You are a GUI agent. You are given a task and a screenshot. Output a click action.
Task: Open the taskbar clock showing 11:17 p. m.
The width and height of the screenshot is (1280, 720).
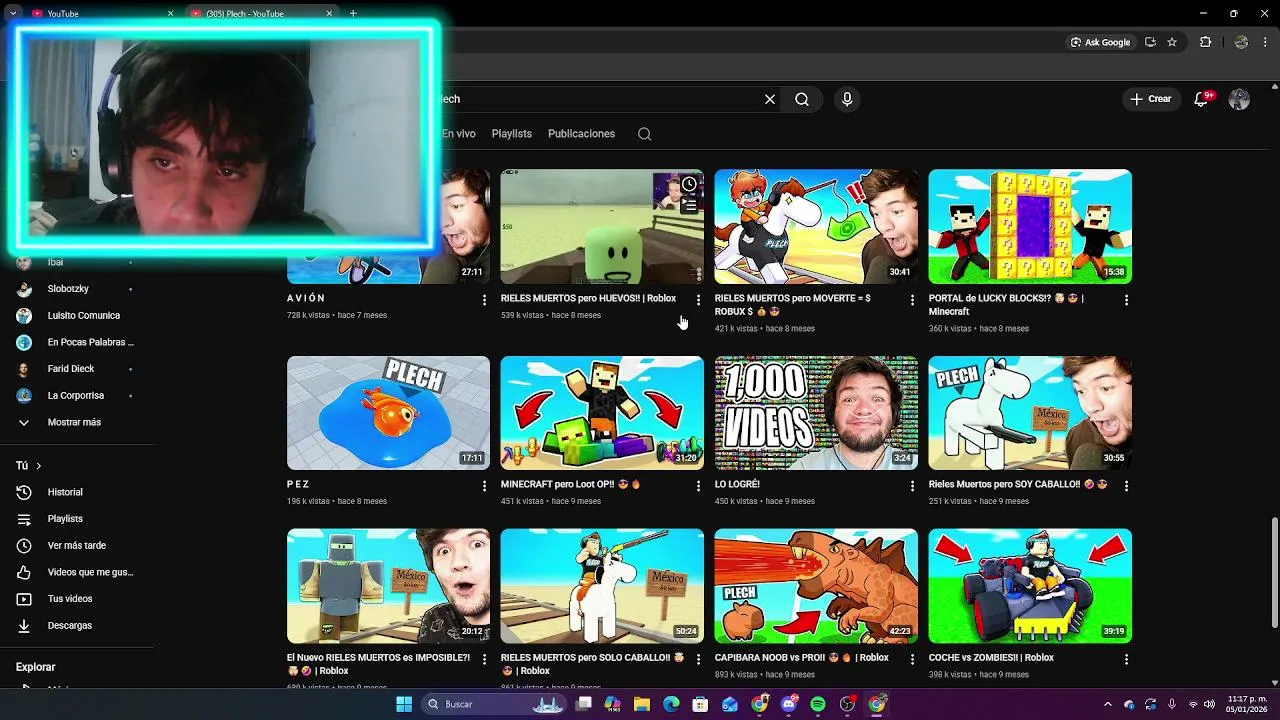1246,704
